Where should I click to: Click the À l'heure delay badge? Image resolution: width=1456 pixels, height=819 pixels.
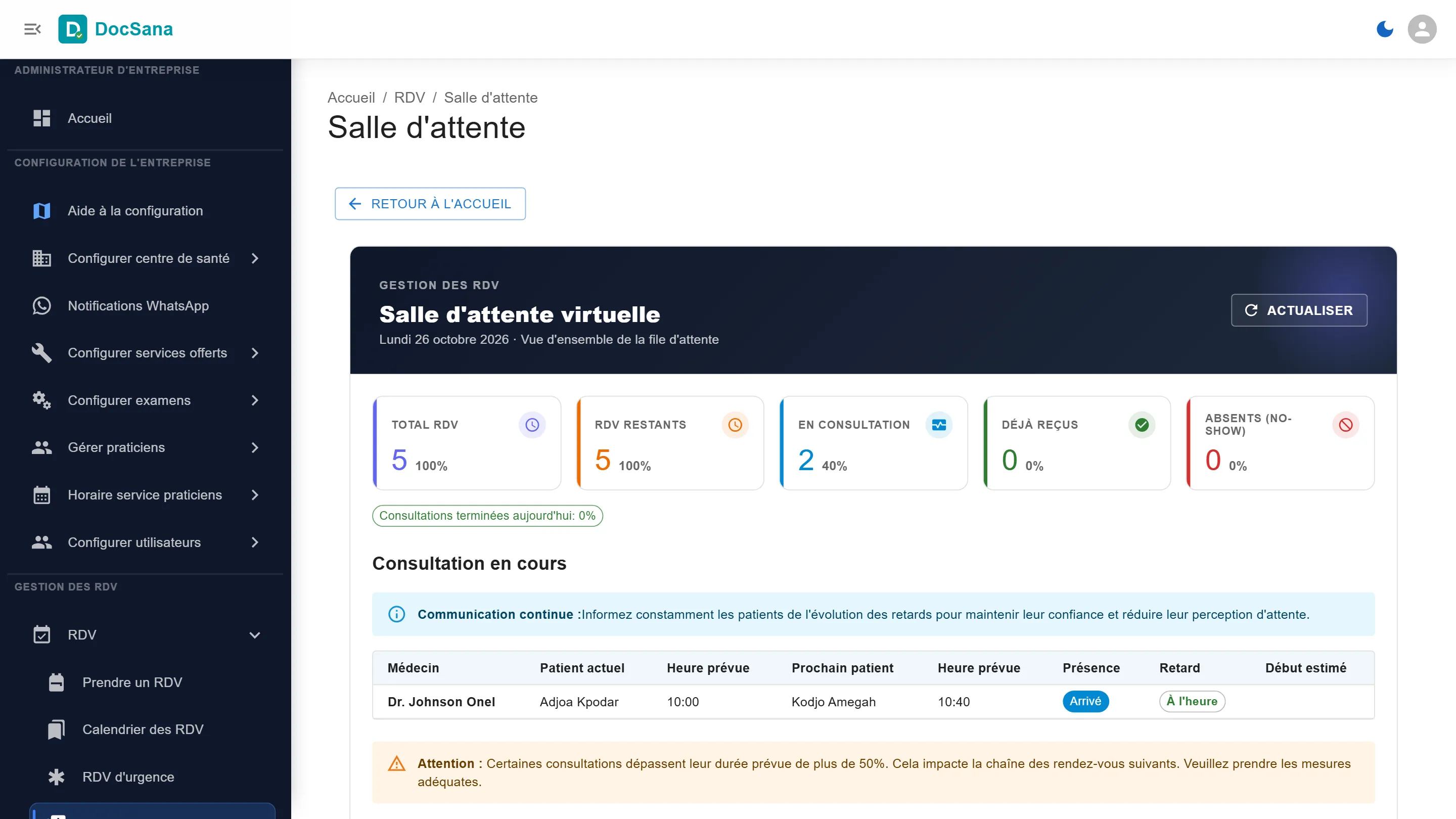click(x=1192, y=701)
